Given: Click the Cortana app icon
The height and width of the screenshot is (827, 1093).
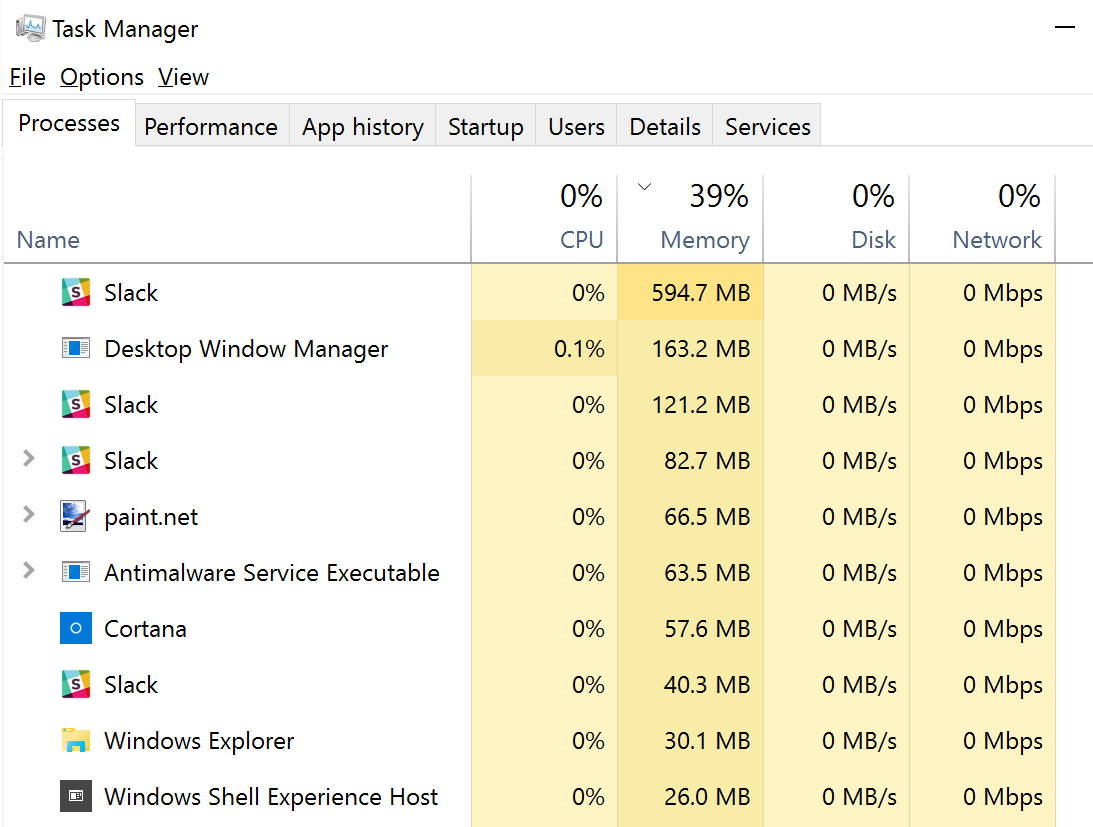Looking at the screenshot, I should pyautogui.click(x=76, y=629).
